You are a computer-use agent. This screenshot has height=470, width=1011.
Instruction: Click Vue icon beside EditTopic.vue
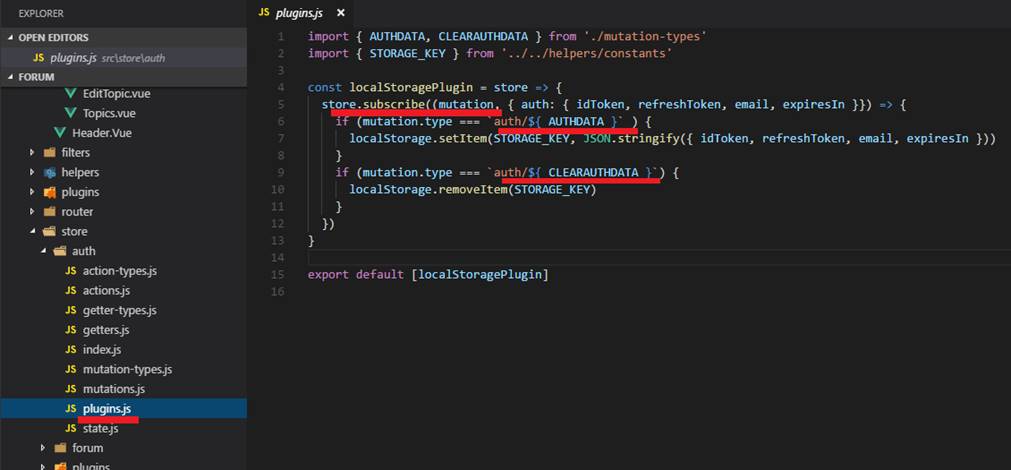(x=71, y=93)
